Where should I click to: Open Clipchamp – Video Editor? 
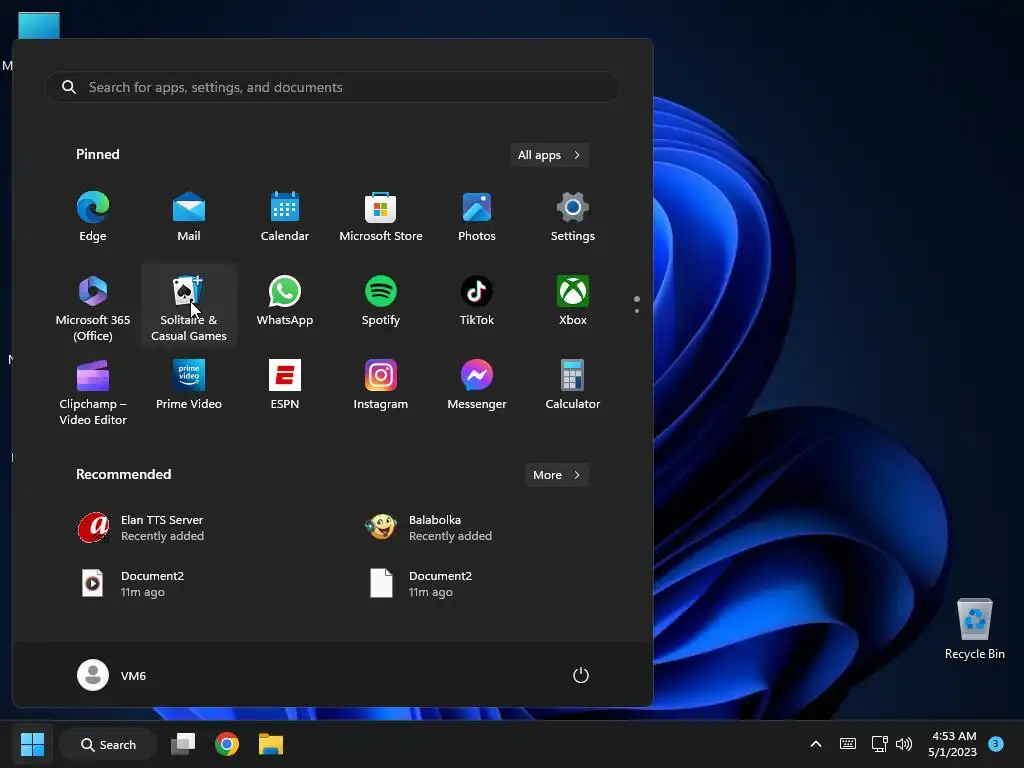coord(93,392)
